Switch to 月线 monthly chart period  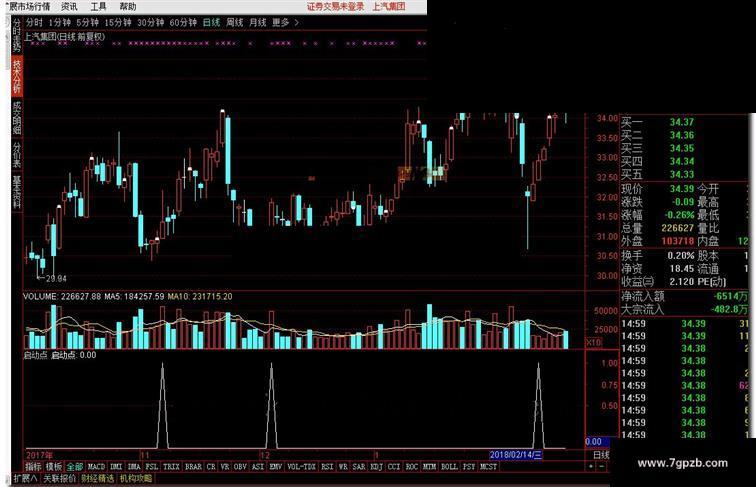coord(257,22)
